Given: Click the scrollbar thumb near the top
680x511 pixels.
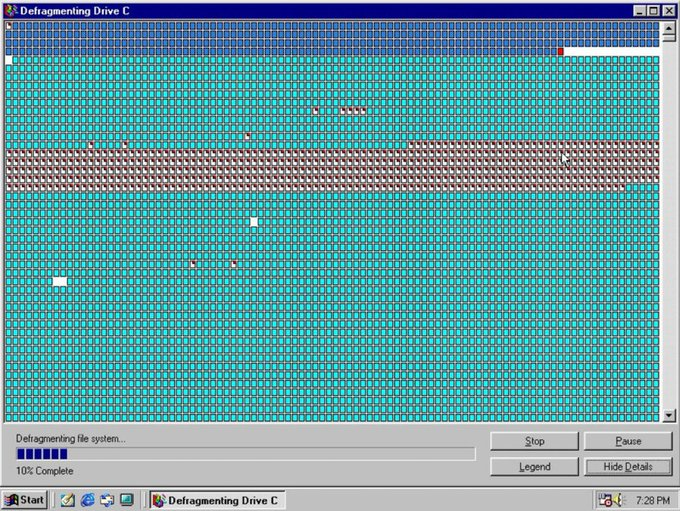Looking at the screenshot, I should 669,38.
